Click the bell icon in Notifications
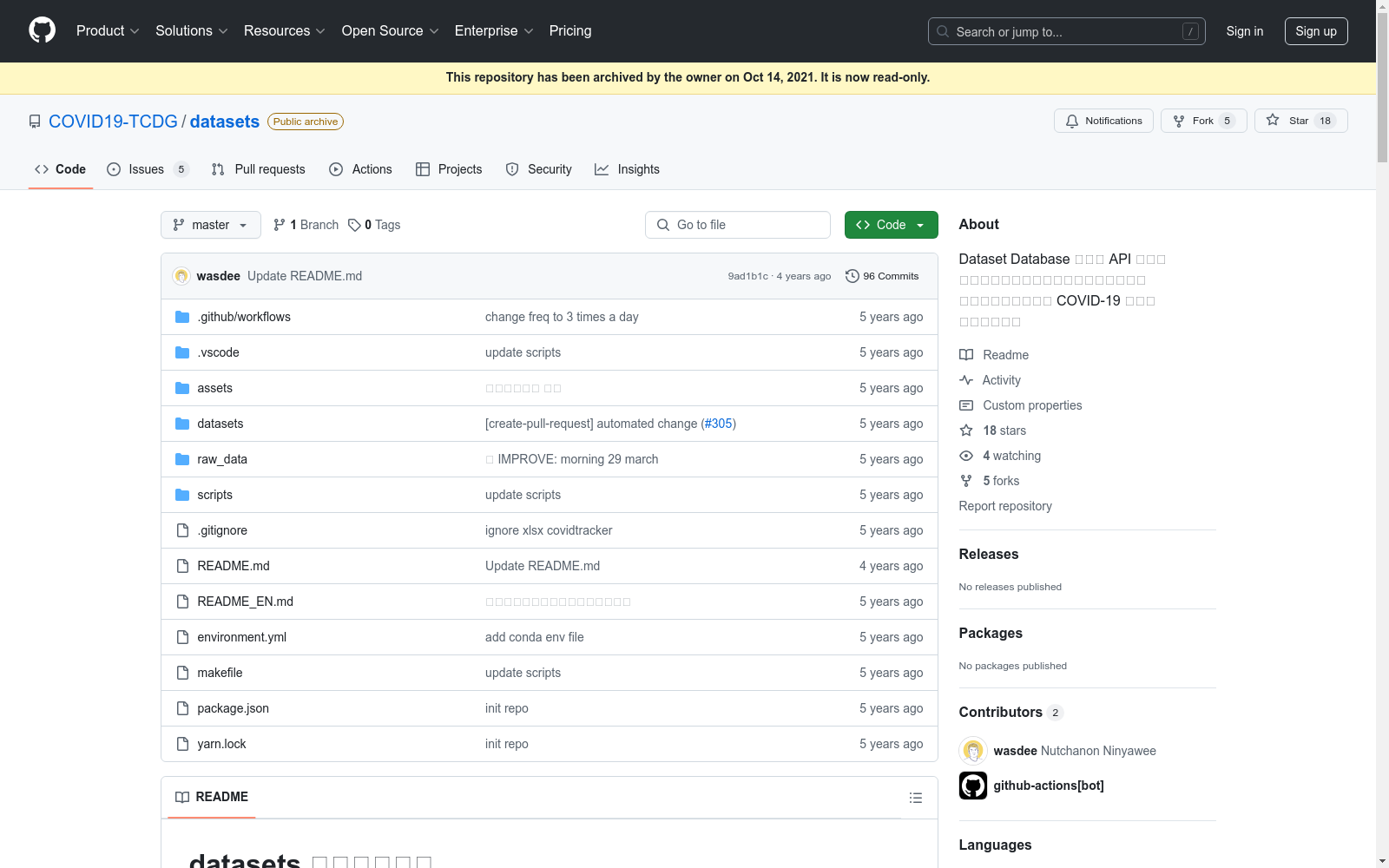The width and height of the screenshot is (1389, 868). click(1072, 122)
